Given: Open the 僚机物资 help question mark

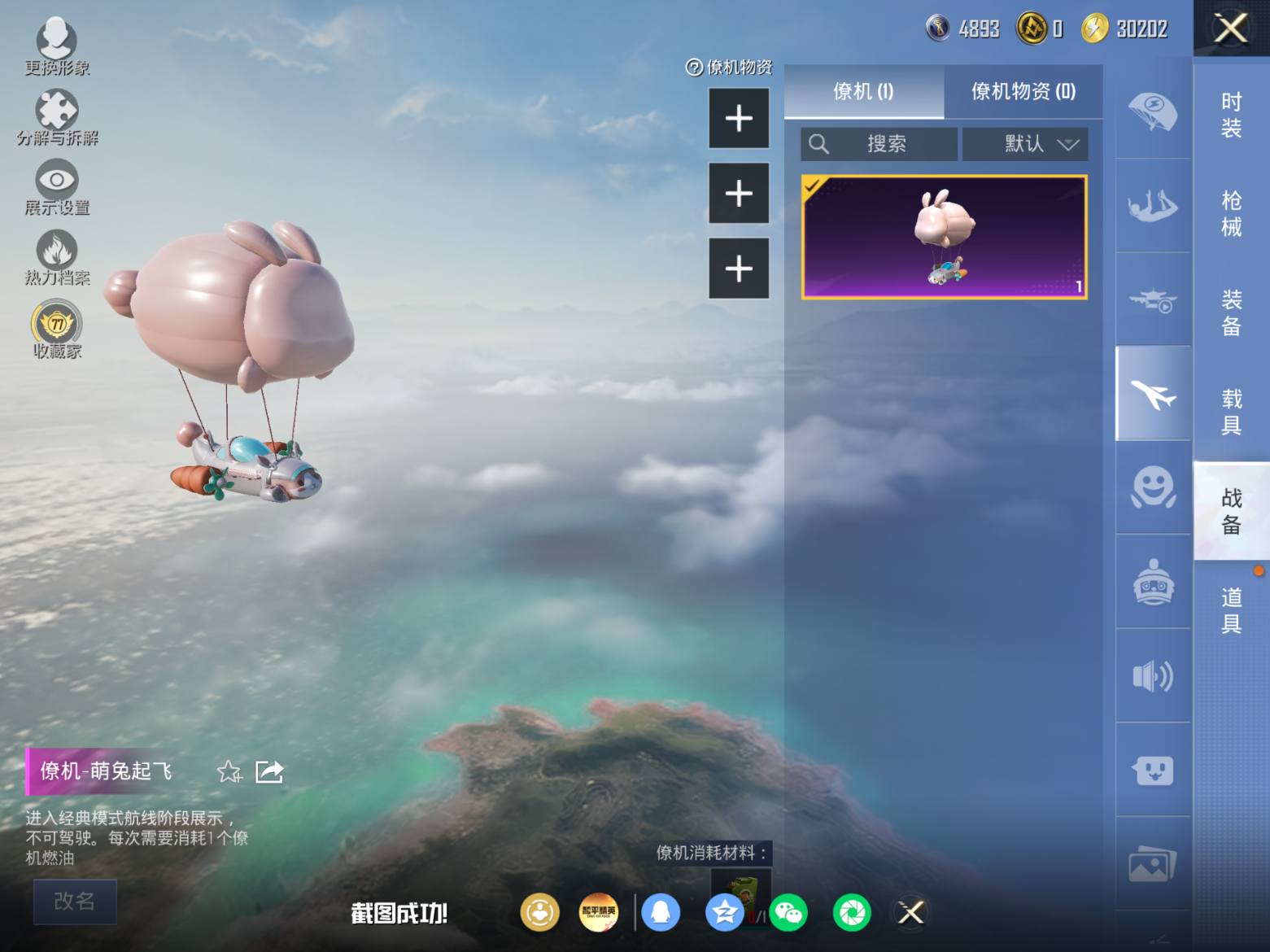Looking at the screenshot, I should pos(694,68).
